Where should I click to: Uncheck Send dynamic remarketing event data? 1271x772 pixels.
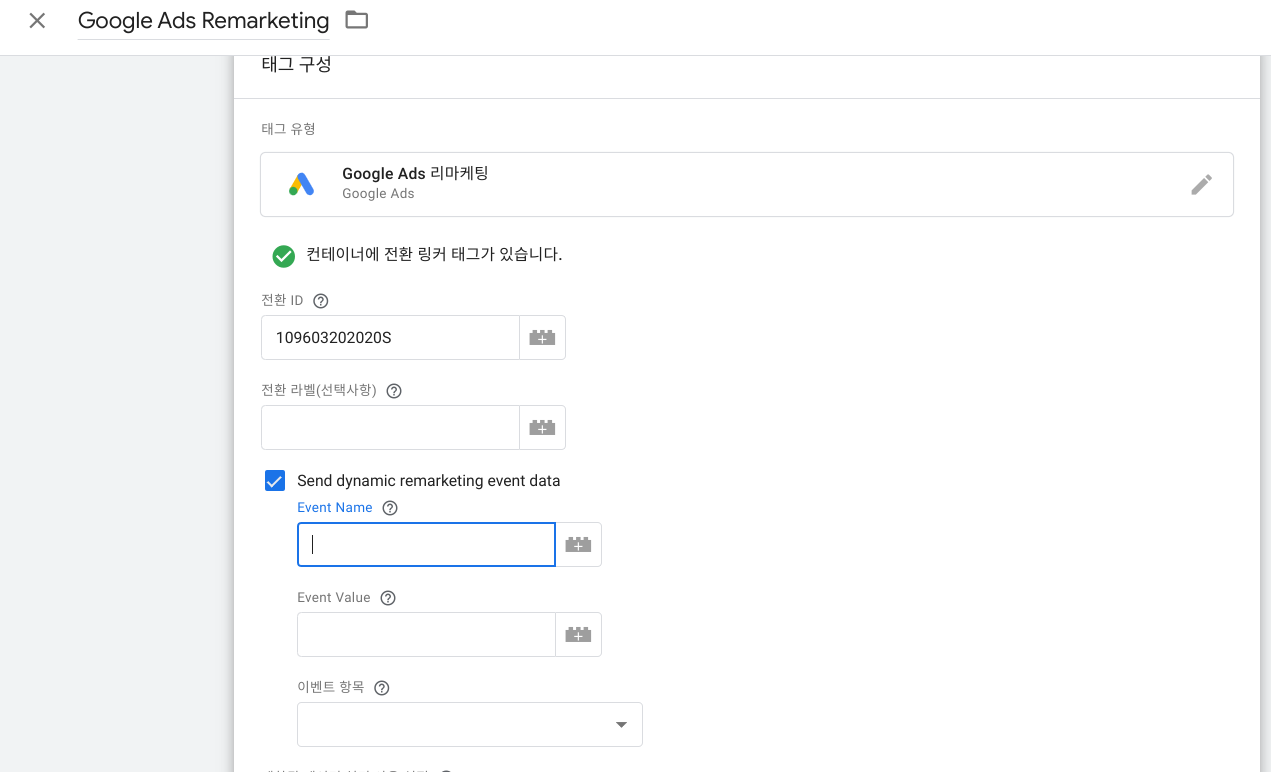(275, 481)
